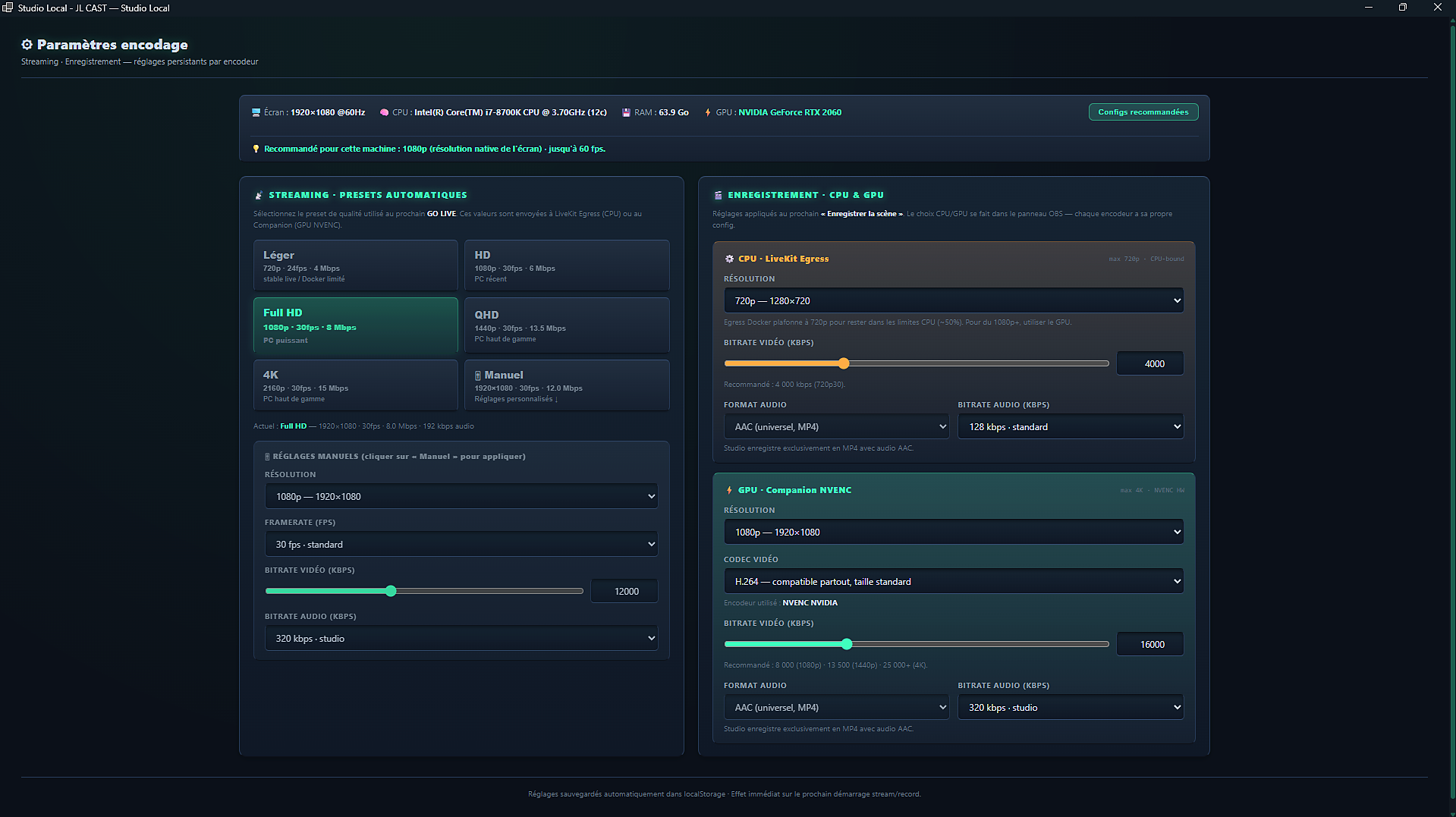Open the Framerate 30 fps dropdown
Viewport: 1456px width, 817px height.
point(461,544)
